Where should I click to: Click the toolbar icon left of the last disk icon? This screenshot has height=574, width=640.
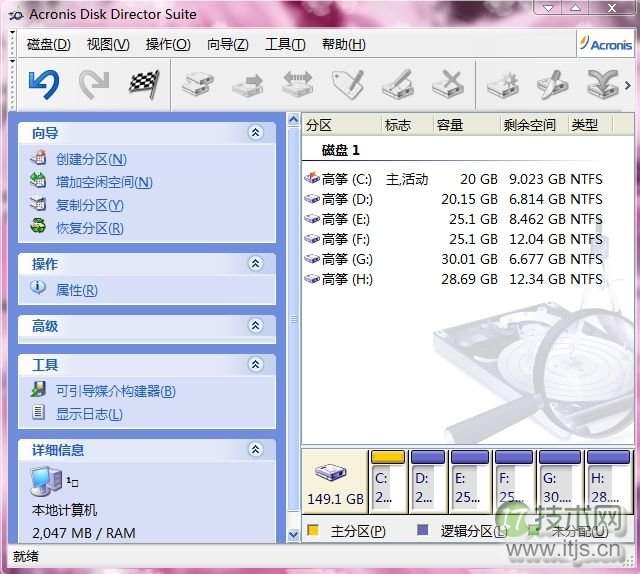[x=553, y=85]
